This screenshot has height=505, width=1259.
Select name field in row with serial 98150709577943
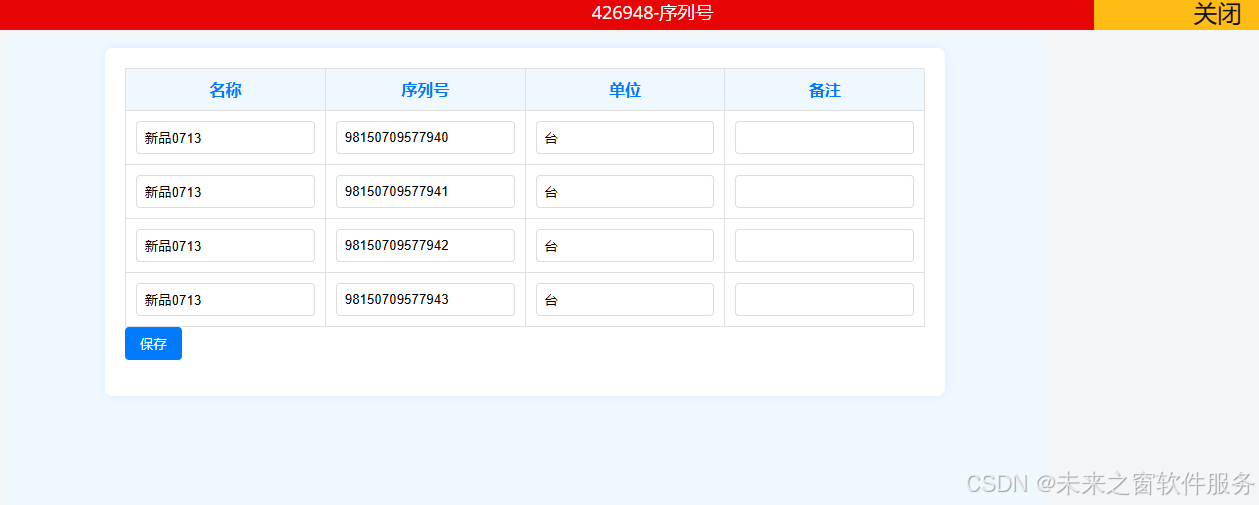click(225, 300)
